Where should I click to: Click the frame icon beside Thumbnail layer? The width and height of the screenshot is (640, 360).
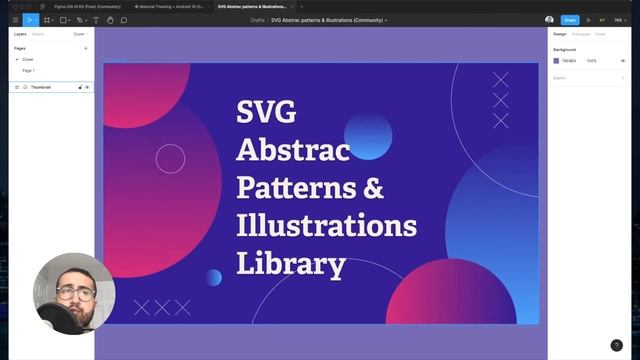tap(25, 87)
